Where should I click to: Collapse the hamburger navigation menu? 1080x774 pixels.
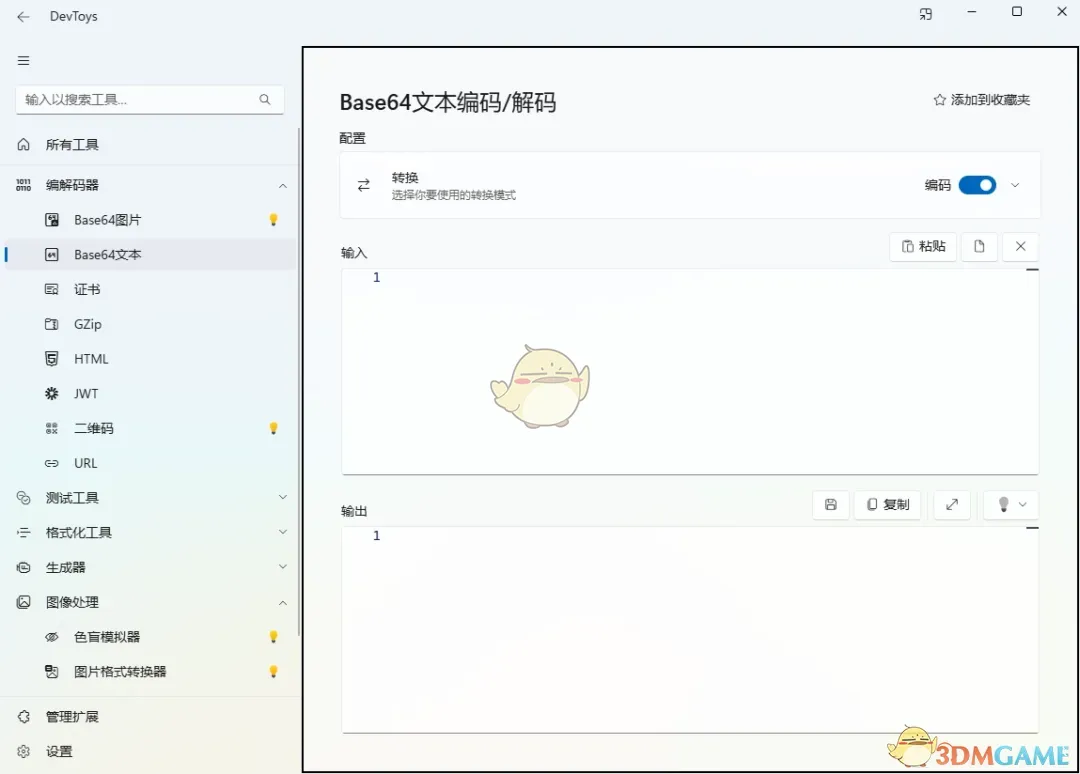click(23, 60)
